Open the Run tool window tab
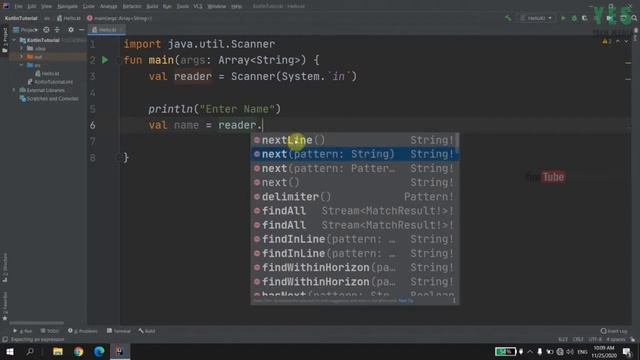This screenshot has width=640, height=360. point(22,331)
